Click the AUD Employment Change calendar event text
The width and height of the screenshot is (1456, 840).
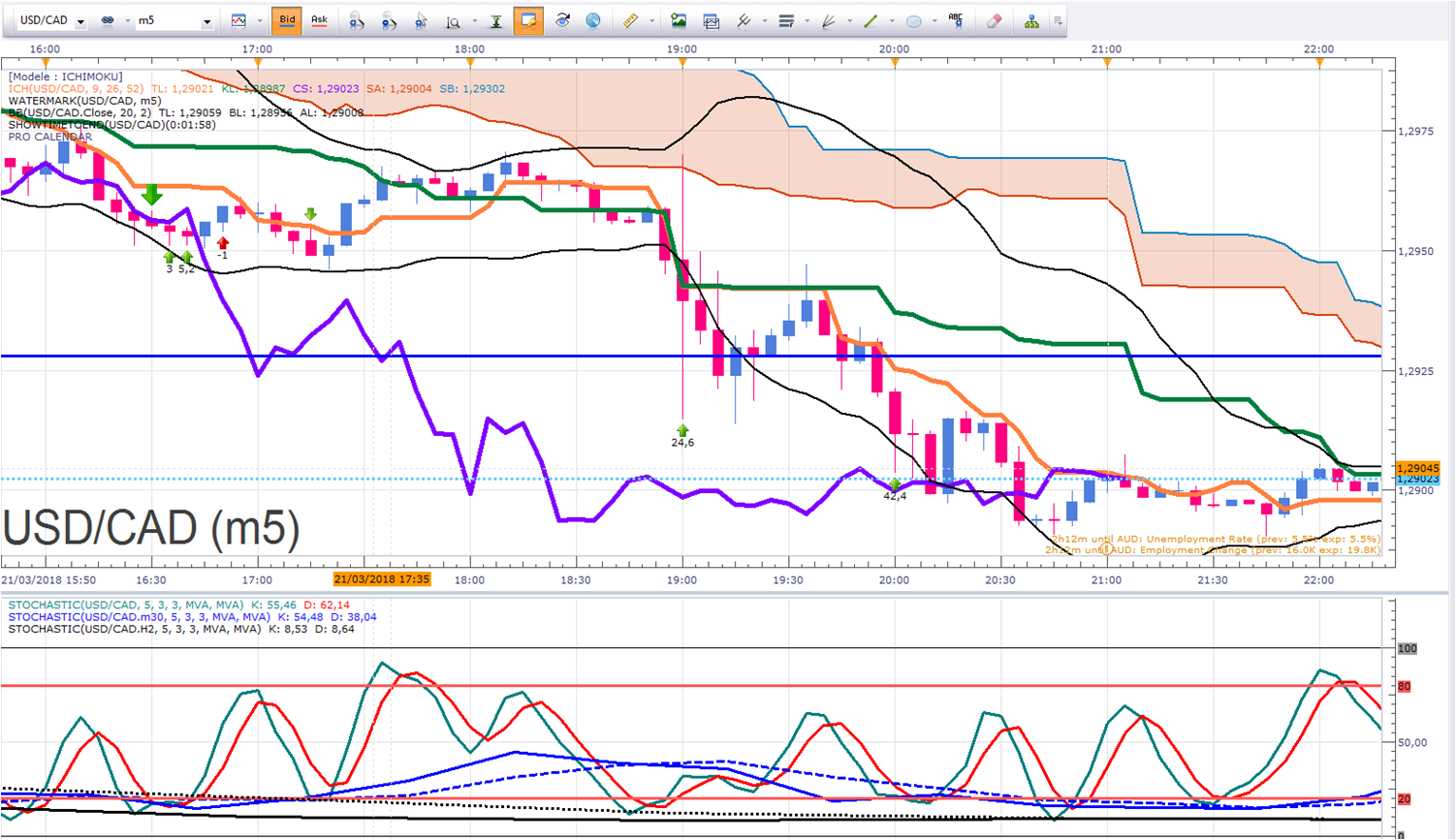coord(1213,550)
